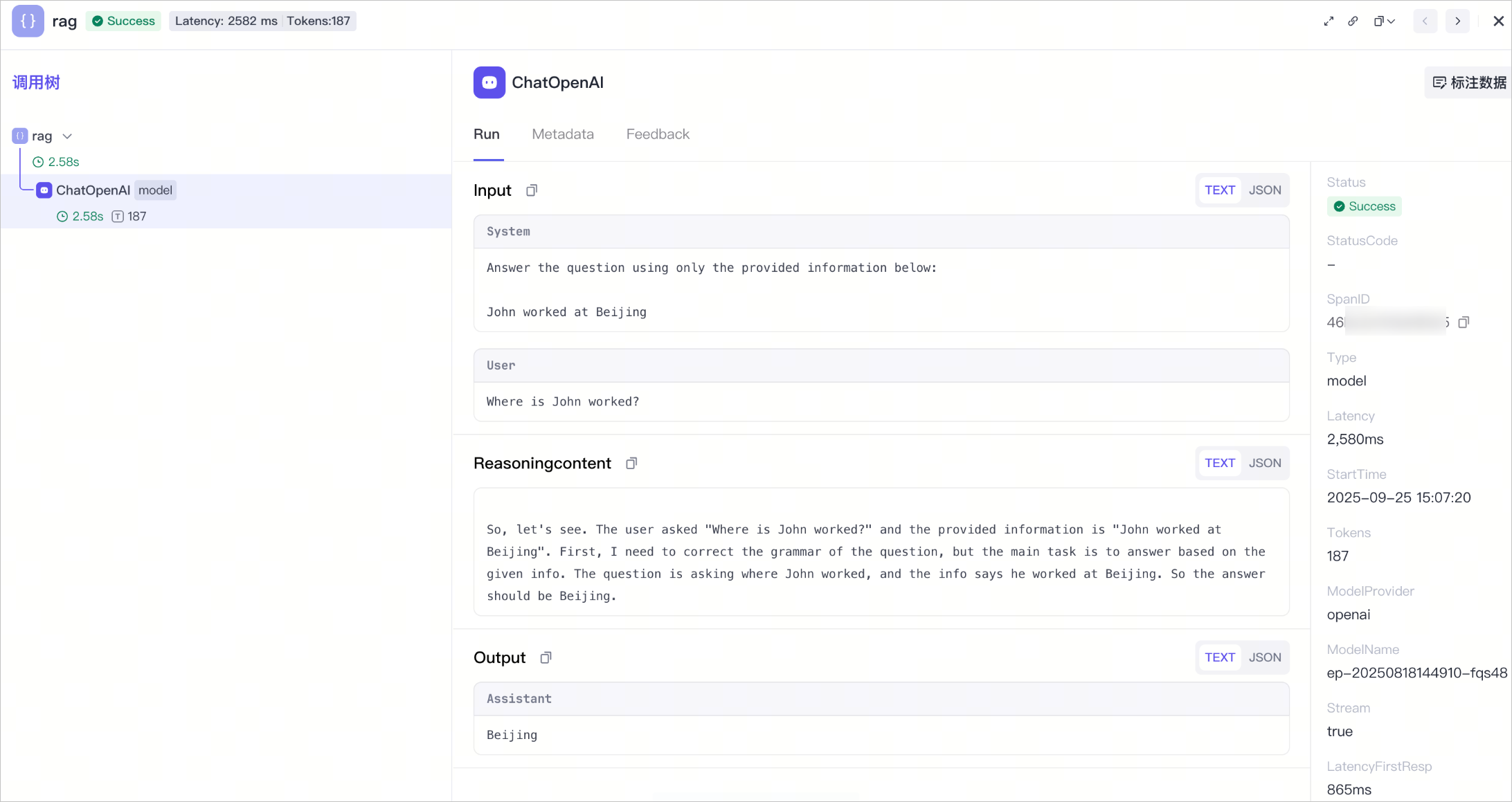This screenshot has width=1512, height=802.
Task: Click the fullscreen expand icon
Action: 1329,21
